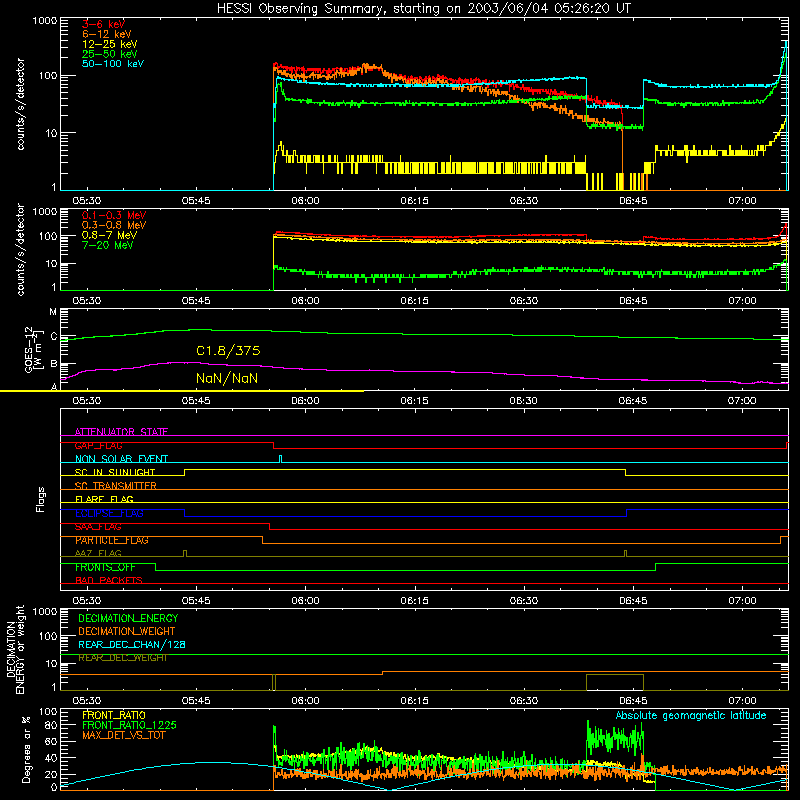Click the counts/s/detector label of MeV panel
The height and width of the screenshot is (800, 800).
tap(20, 250)
